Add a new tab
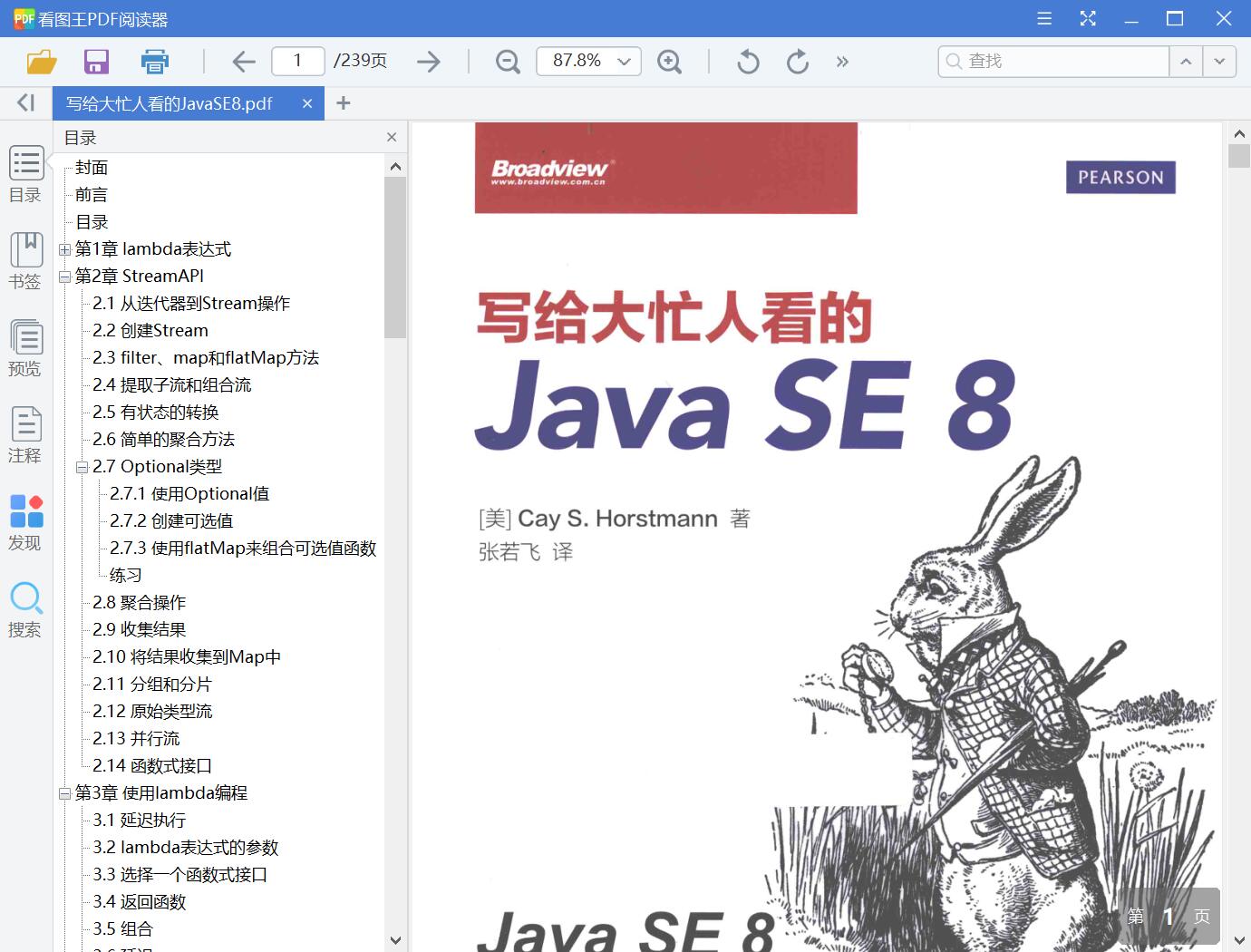 344,103
